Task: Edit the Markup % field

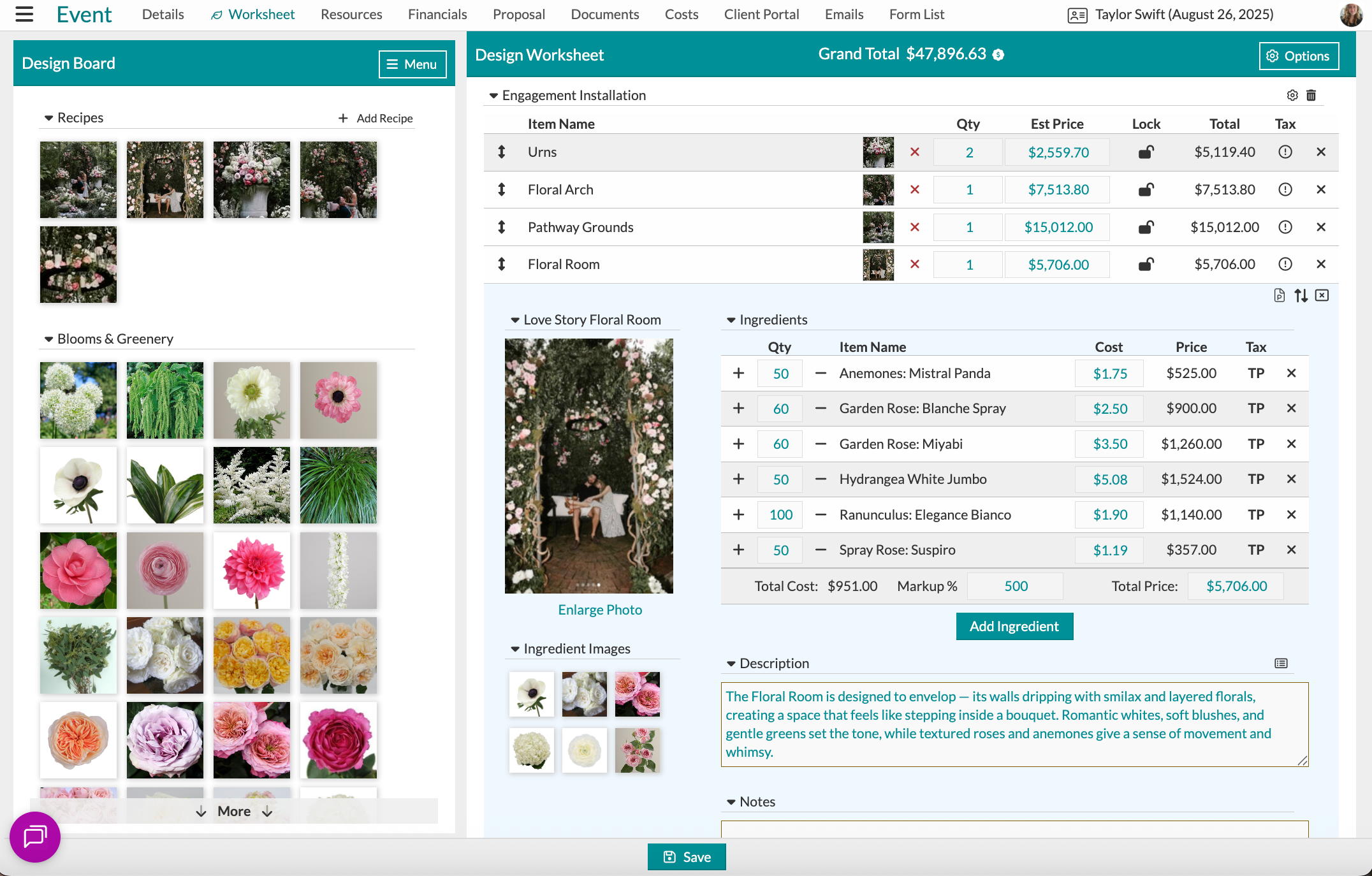Action: point(1016,586)
